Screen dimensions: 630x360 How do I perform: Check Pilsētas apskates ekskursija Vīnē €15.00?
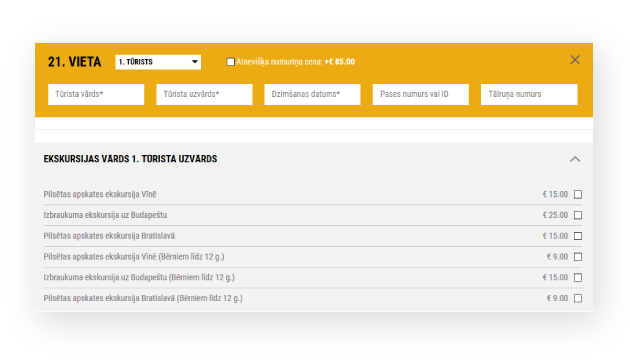(578, 194)
